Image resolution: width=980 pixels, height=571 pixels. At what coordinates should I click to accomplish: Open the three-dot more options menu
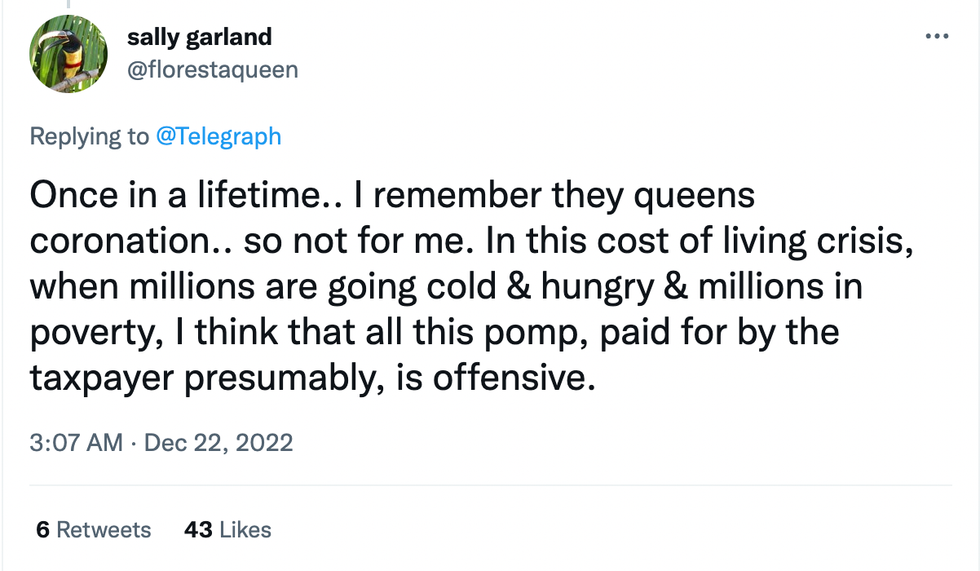click(x=936, y=37)
